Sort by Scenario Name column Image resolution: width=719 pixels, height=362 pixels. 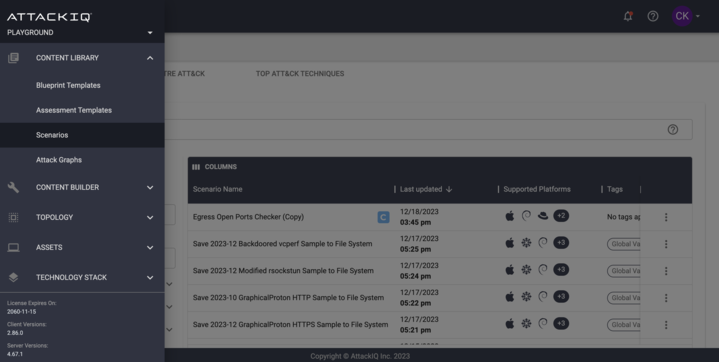[217, 189]
